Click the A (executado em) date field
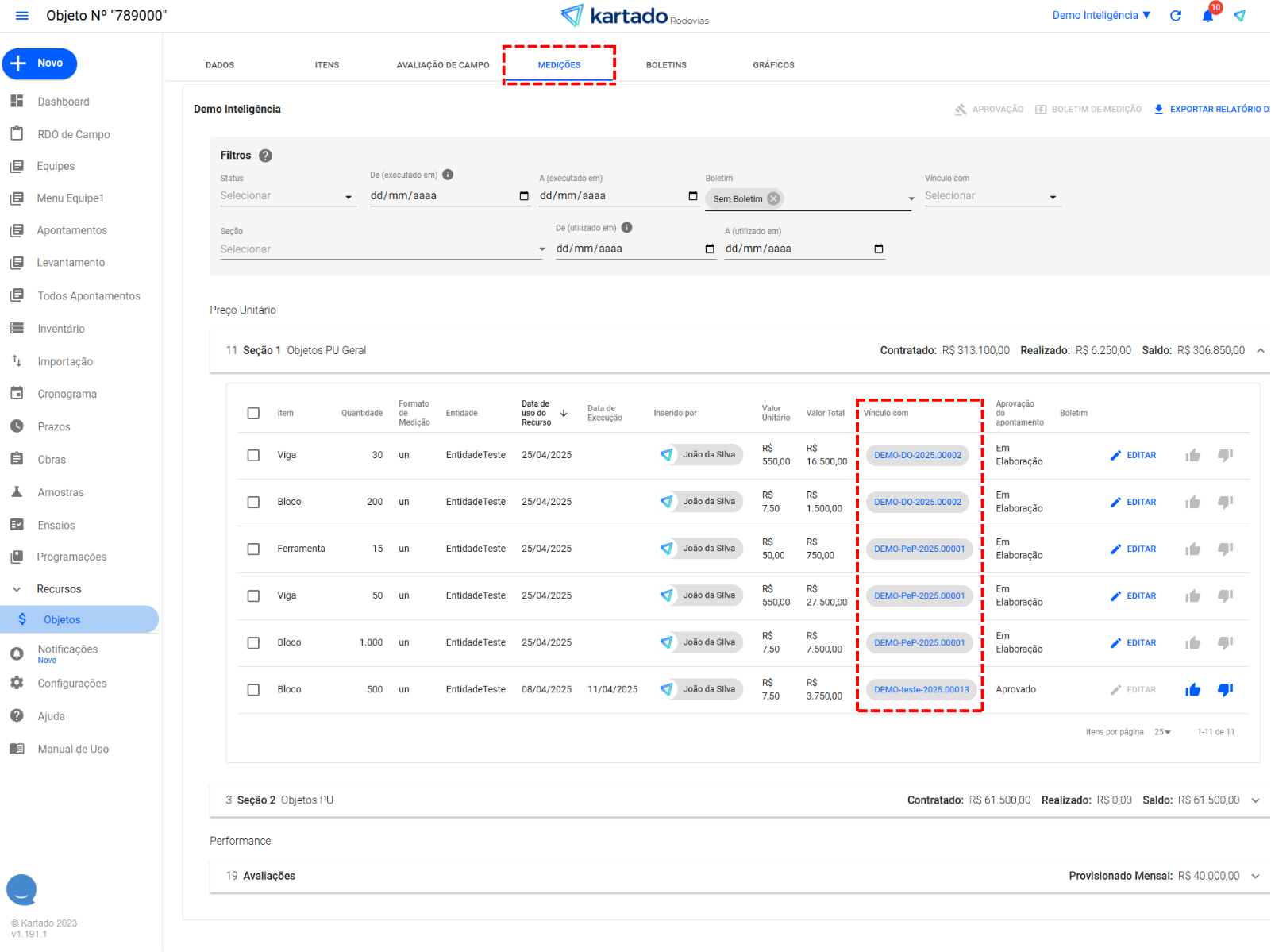Image resolution: width=1271 pixels, height=952 pixels. coord(611,196)
